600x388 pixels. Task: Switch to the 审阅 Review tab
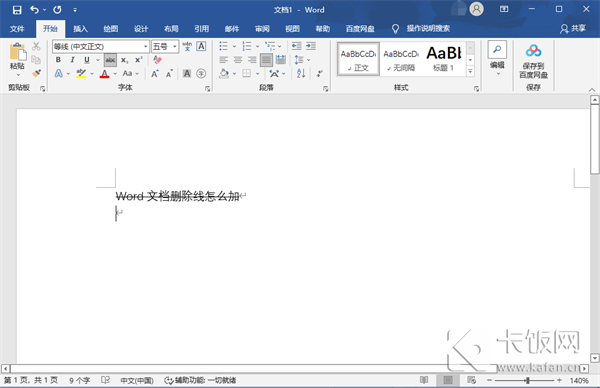point(262,29)
